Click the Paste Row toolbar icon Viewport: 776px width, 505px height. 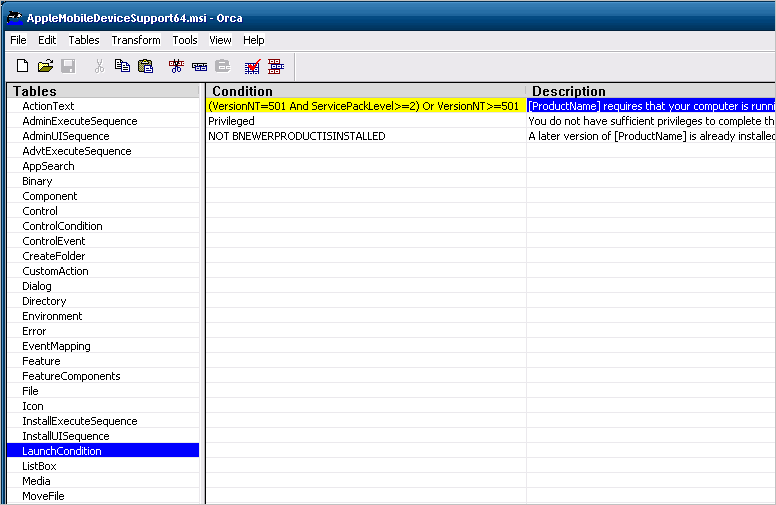point(223,66)
